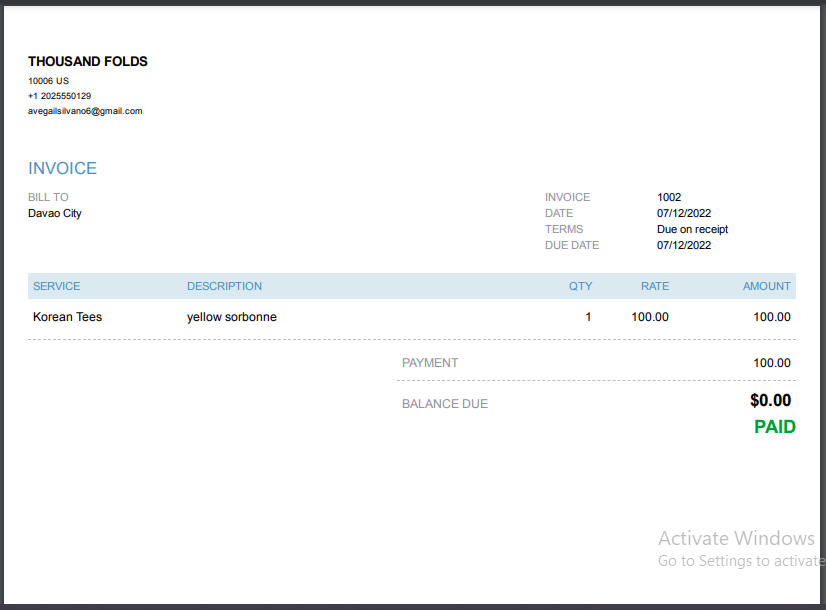Click the DESCRIPTION column header
Screen dimensions: 826x610
click(224, 286)
